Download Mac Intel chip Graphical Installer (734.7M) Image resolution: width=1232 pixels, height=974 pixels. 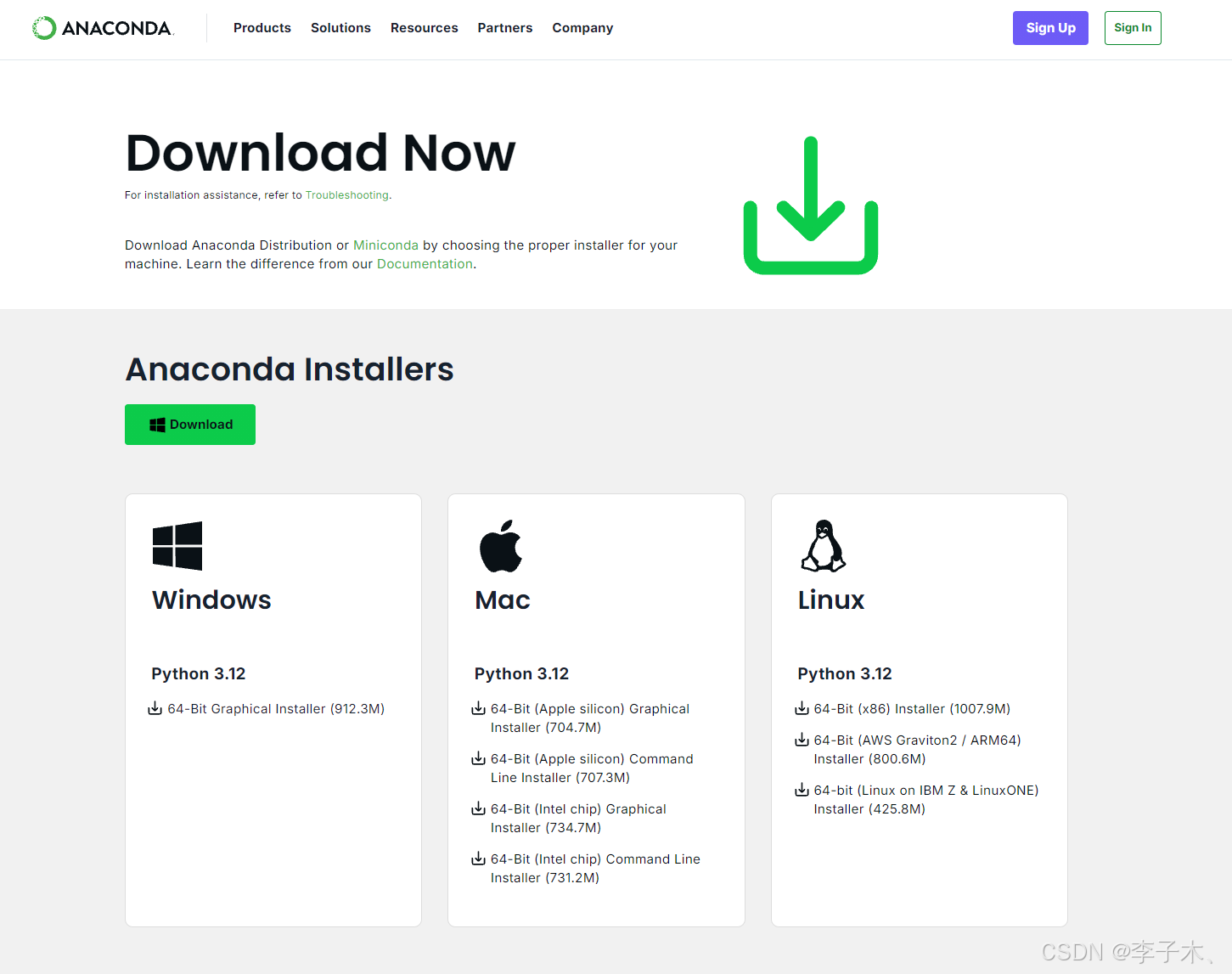click(578, 819)
